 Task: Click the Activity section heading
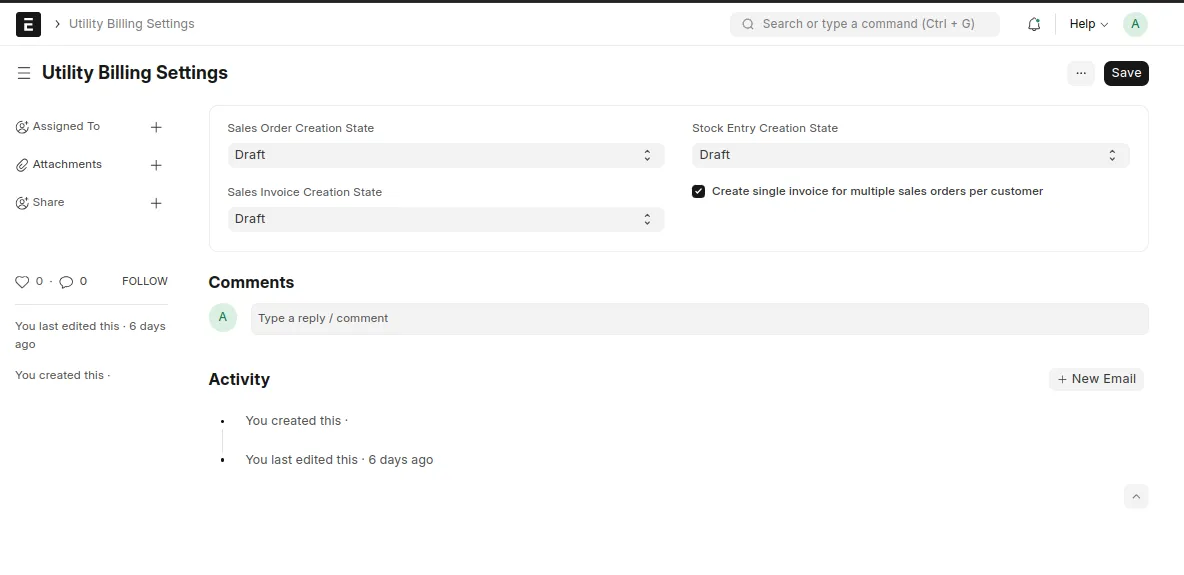239,379
